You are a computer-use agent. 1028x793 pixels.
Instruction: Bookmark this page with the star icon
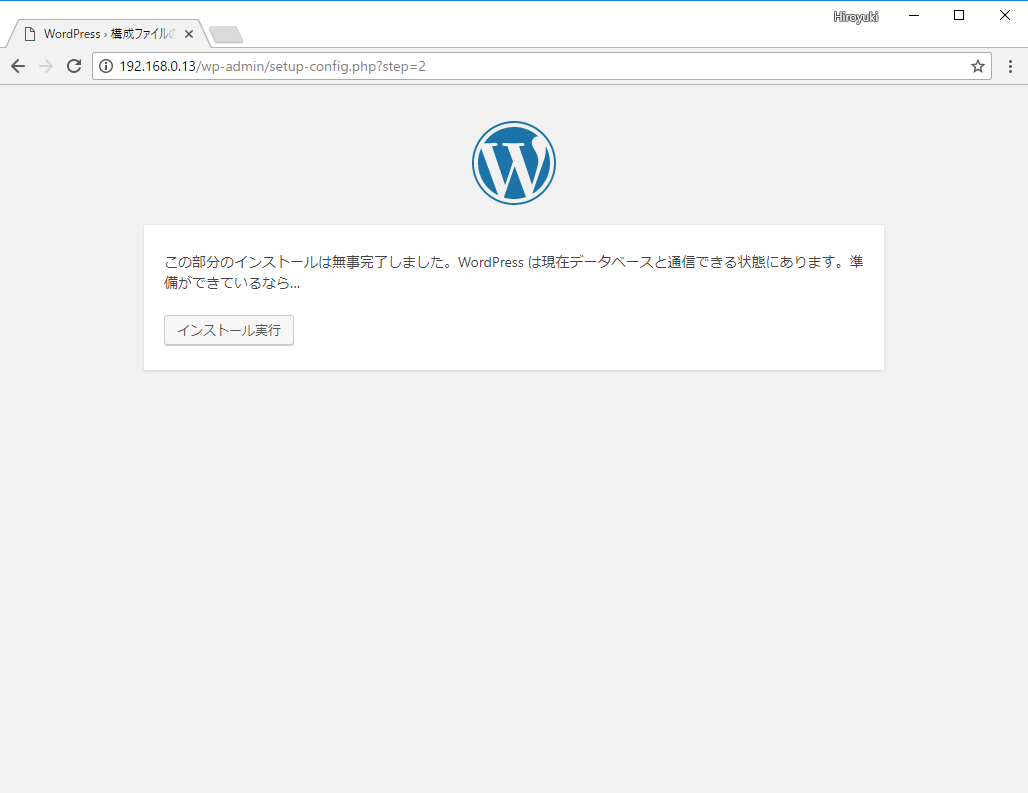click(x=978, y=66)
